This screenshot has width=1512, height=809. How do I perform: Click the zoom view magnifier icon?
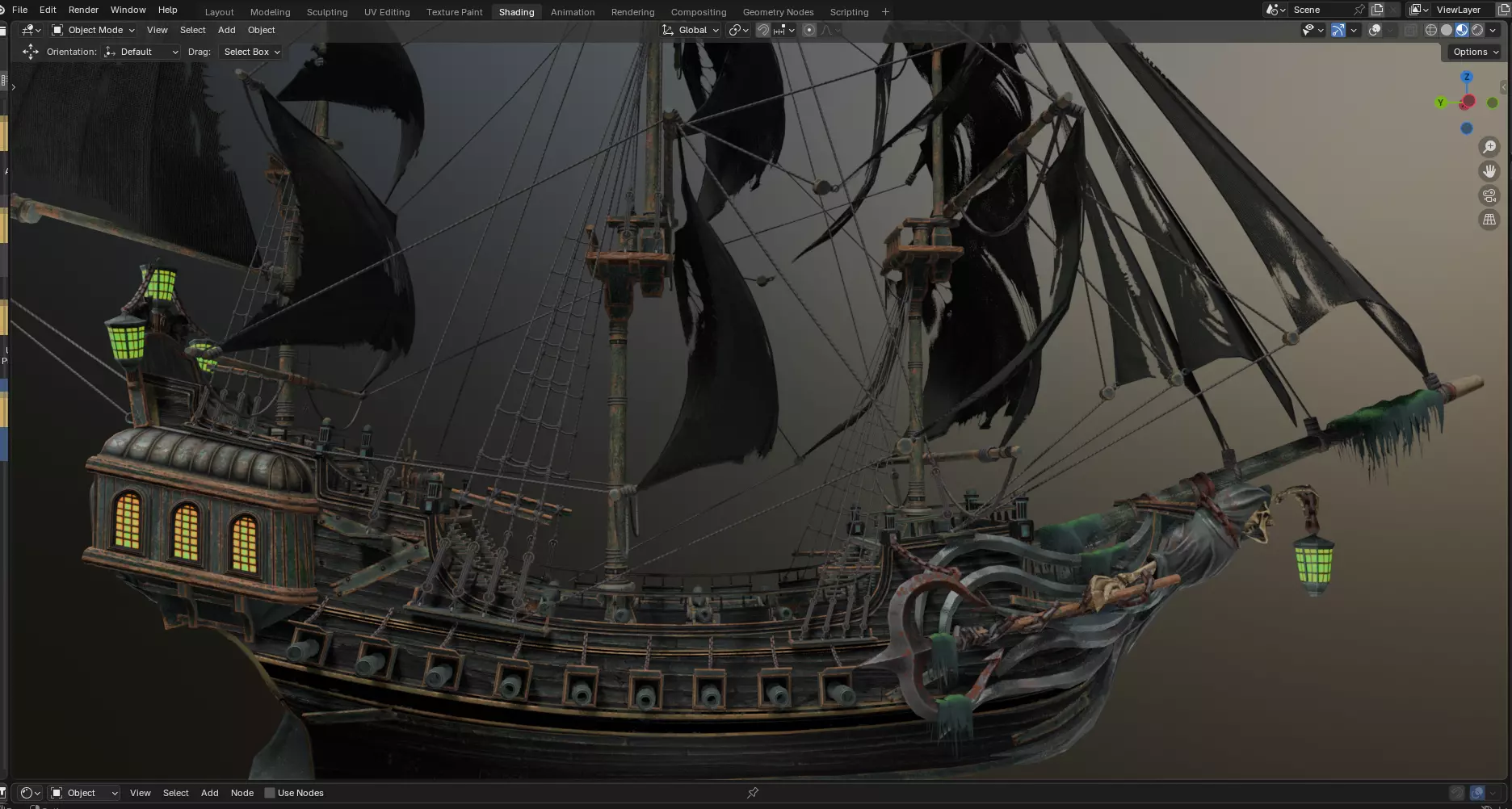(1489, 147)
